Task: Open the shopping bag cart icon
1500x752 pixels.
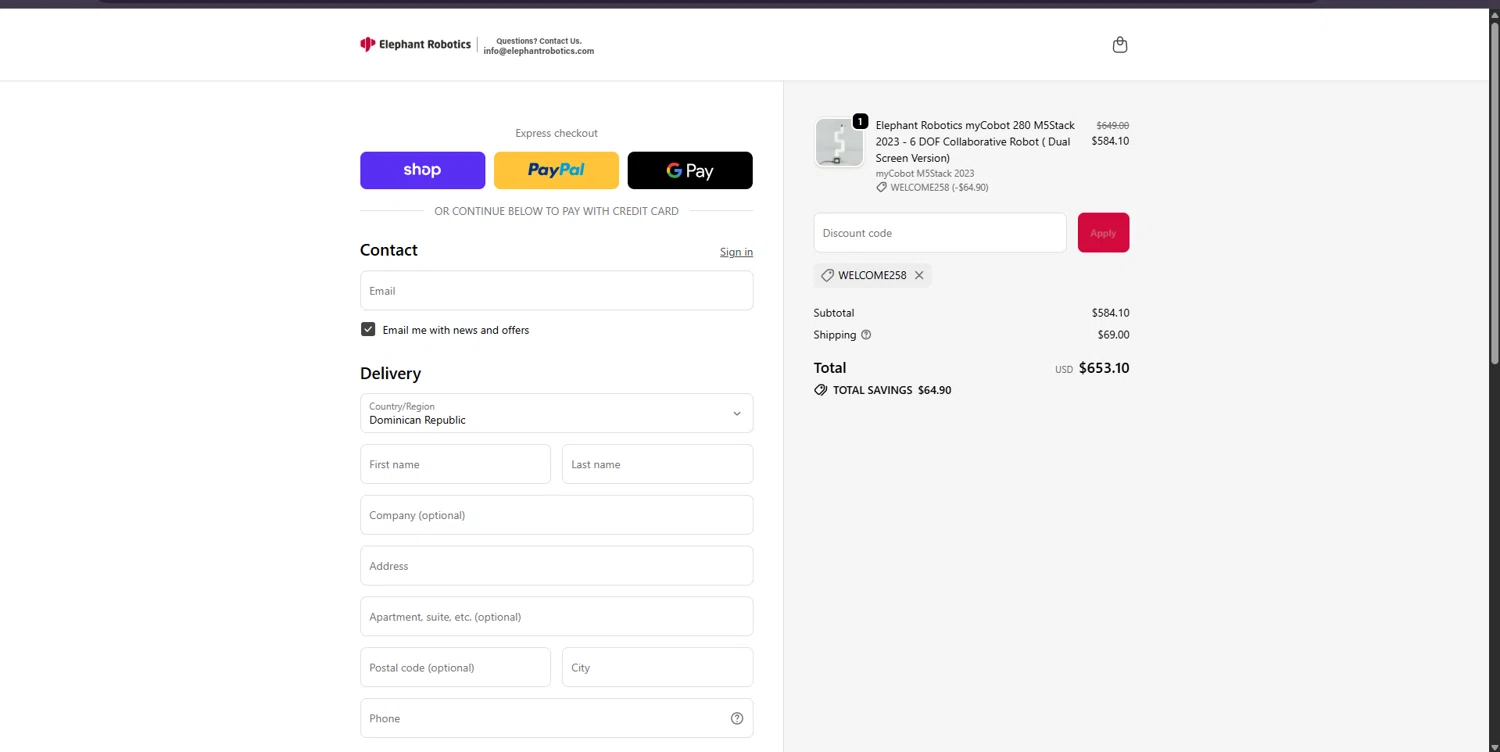Action: pyautogui.click(x=1120, y=45)
